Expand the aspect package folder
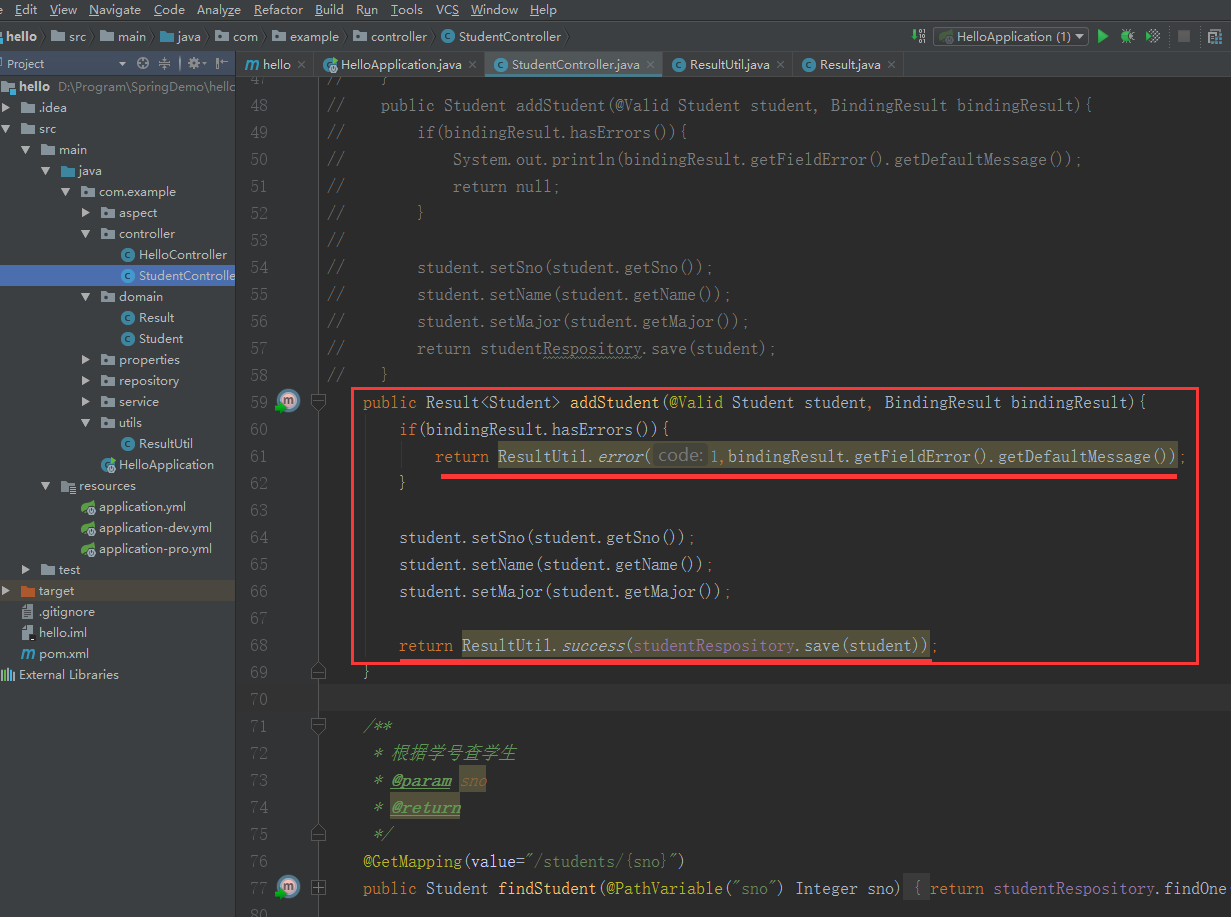This screenshot has width=1231, height=917. tap(87, 213)
